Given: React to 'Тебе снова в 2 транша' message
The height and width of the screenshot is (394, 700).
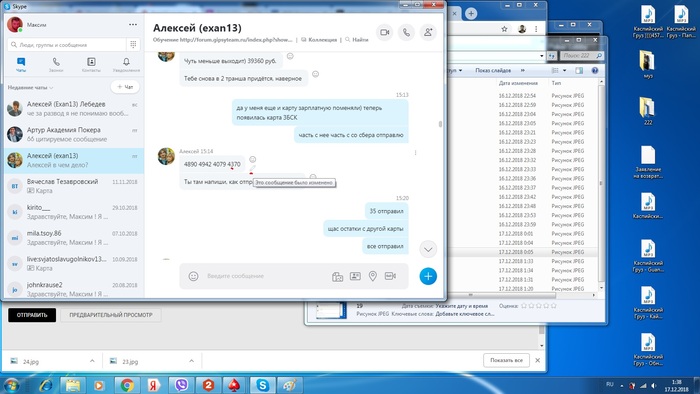Looking at the screenshot, I should pyautogui.click(x=316, y=74).
